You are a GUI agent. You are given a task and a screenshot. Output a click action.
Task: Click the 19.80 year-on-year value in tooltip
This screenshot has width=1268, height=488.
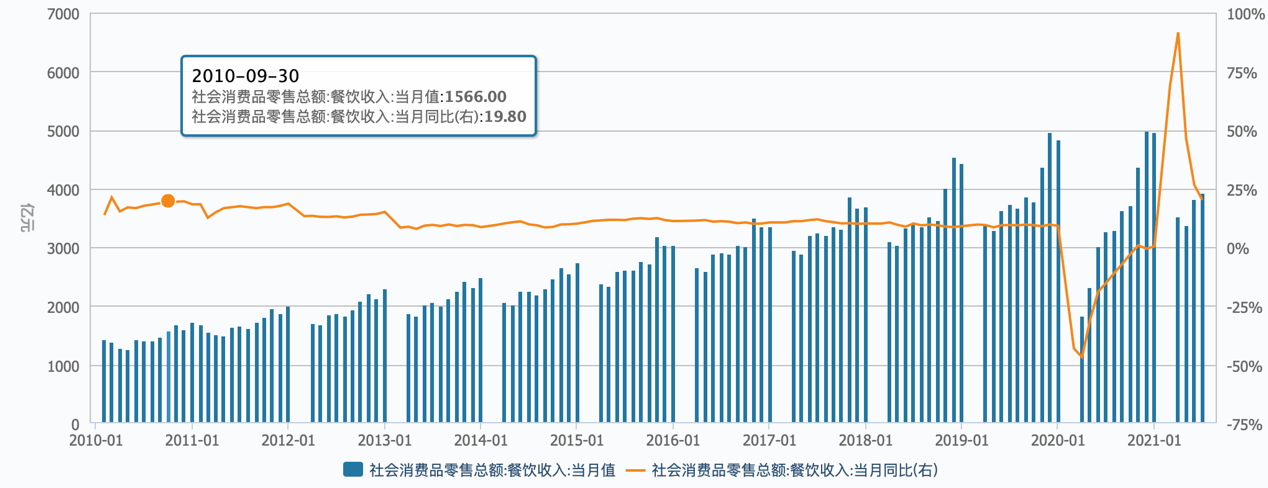(x=506, y=116)
